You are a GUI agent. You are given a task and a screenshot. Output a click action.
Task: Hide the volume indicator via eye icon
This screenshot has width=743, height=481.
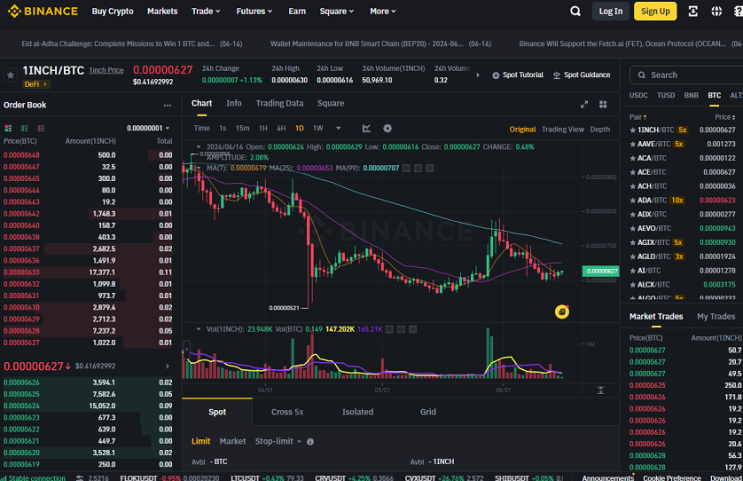390,329
